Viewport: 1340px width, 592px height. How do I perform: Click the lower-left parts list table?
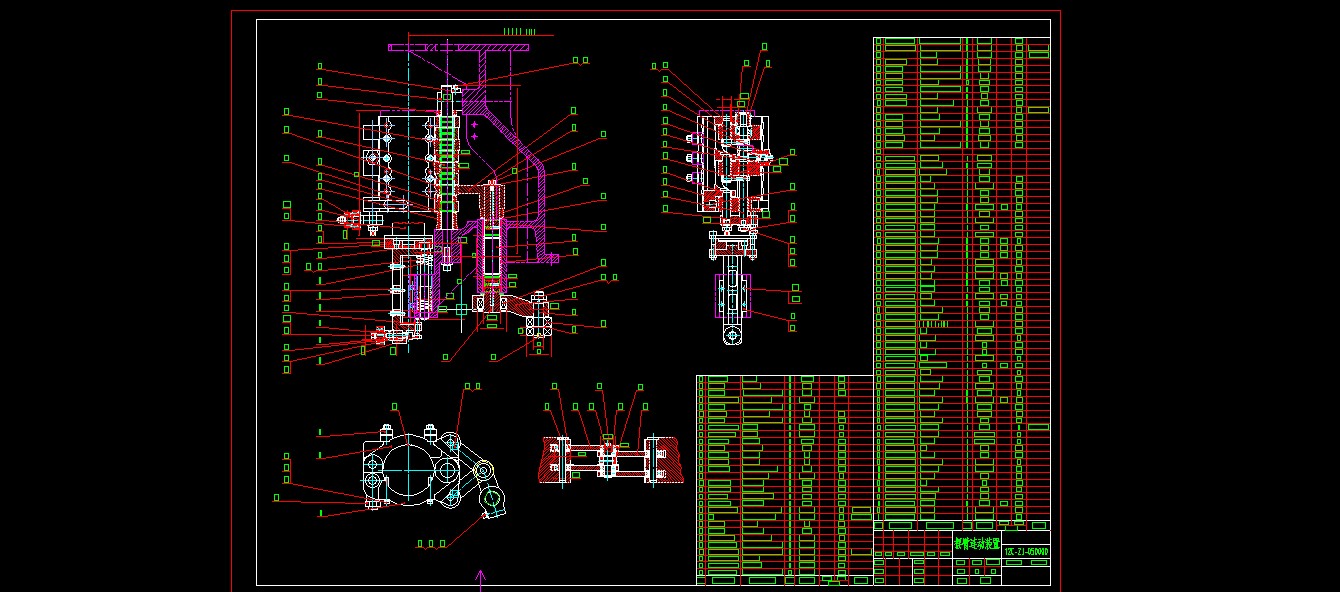[785, 480]
